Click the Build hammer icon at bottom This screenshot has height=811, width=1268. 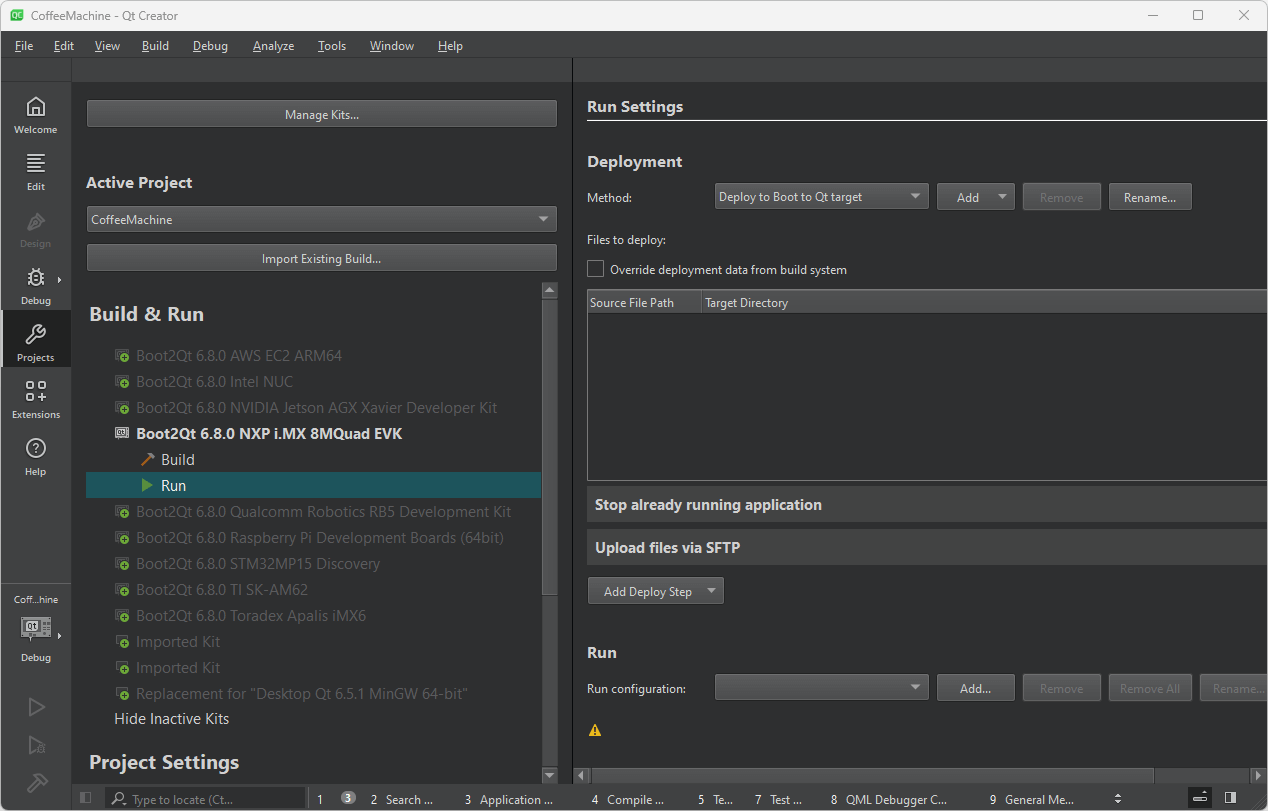[36, 782]
